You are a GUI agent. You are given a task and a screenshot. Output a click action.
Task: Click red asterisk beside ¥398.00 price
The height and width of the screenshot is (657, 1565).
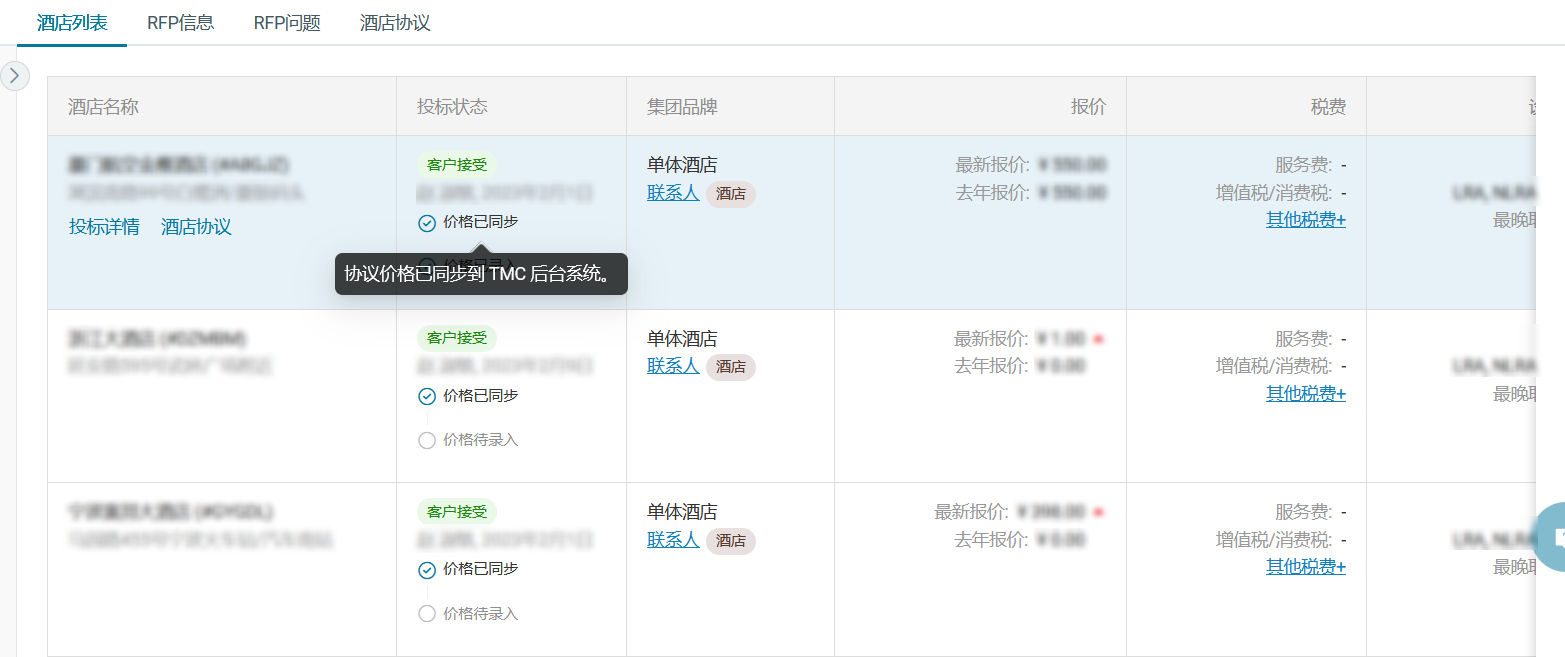pyautogui.click(x=1098, y=512)
